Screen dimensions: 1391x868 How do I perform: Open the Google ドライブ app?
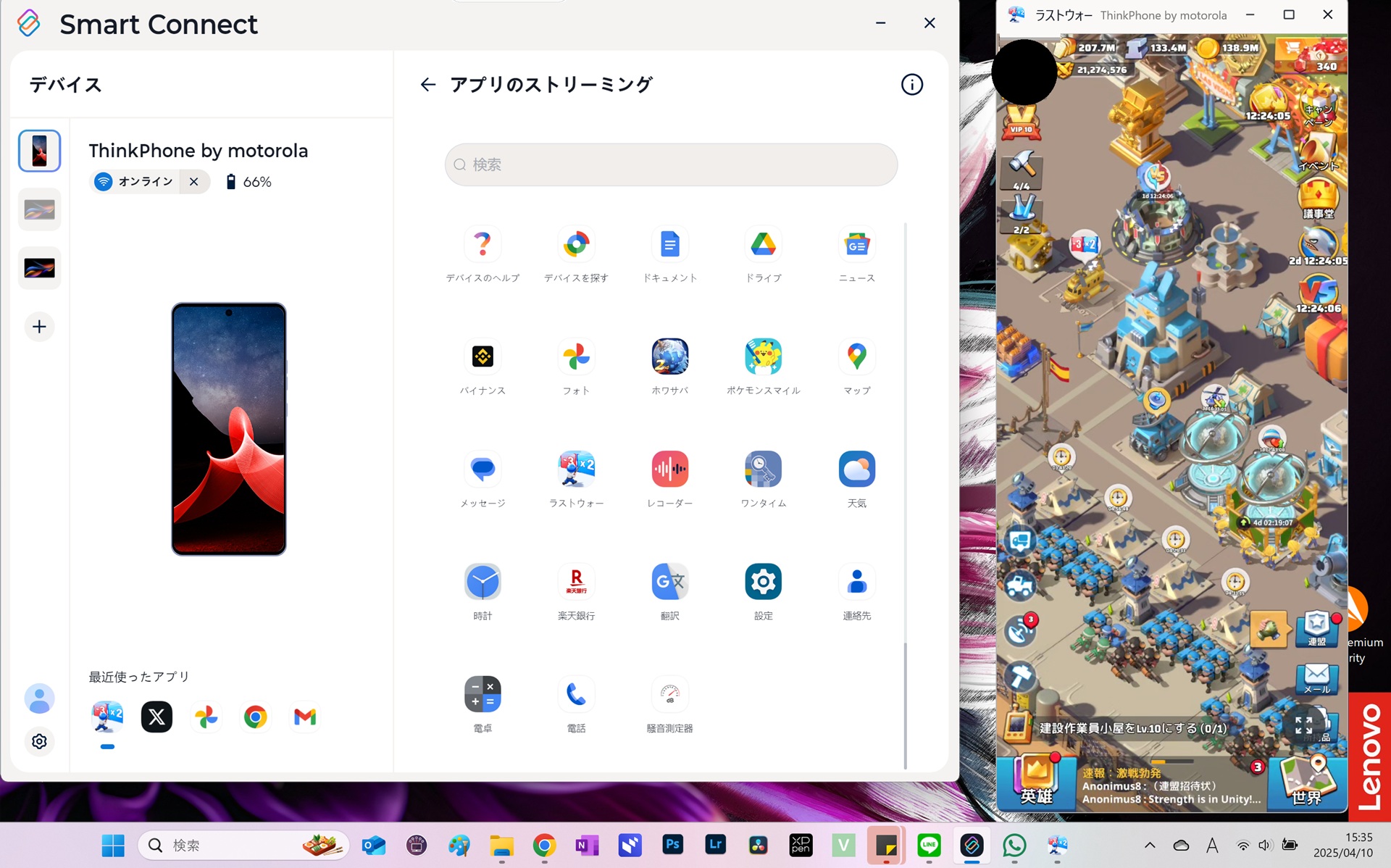pos(763,244)
